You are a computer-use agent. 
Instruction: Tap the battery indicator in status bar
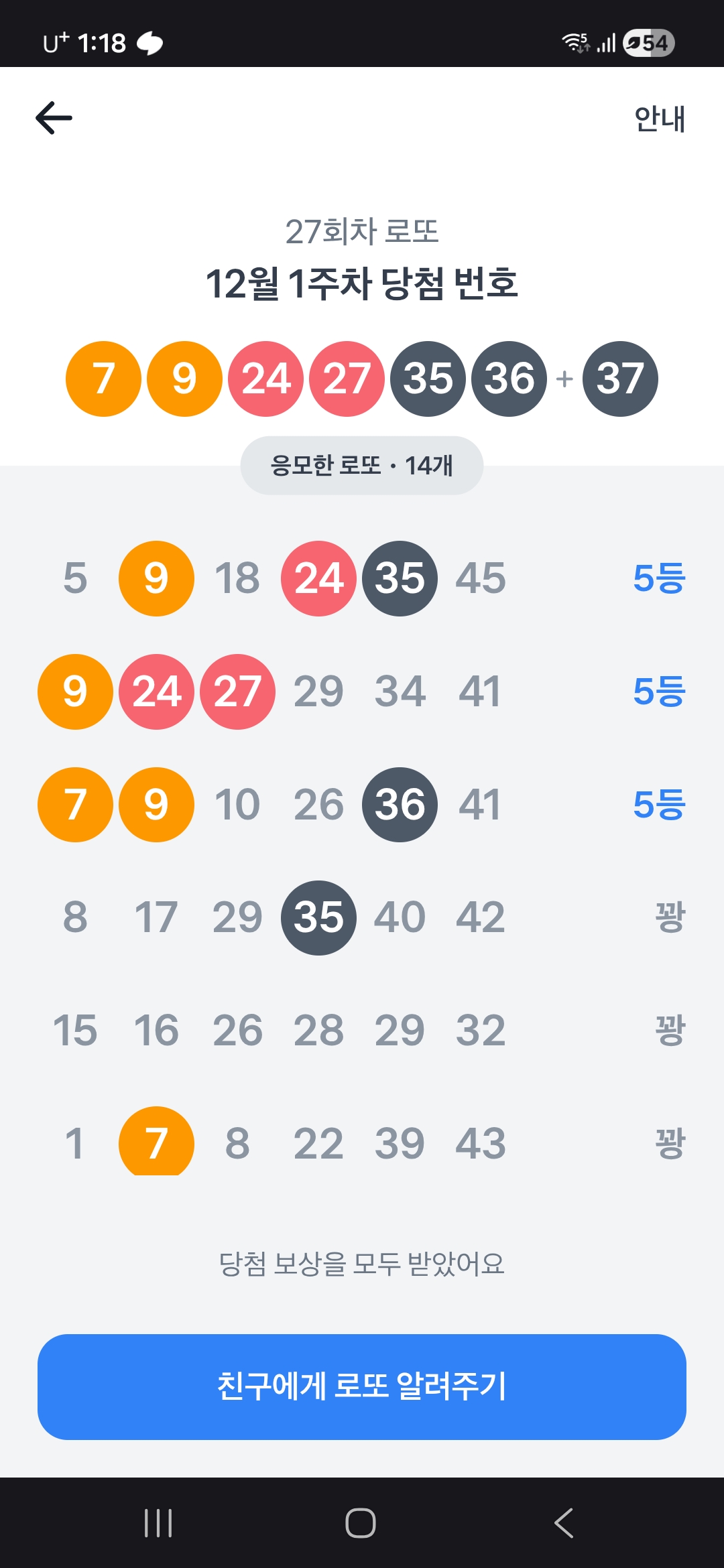pyautogui.click(x=648, y=44)
